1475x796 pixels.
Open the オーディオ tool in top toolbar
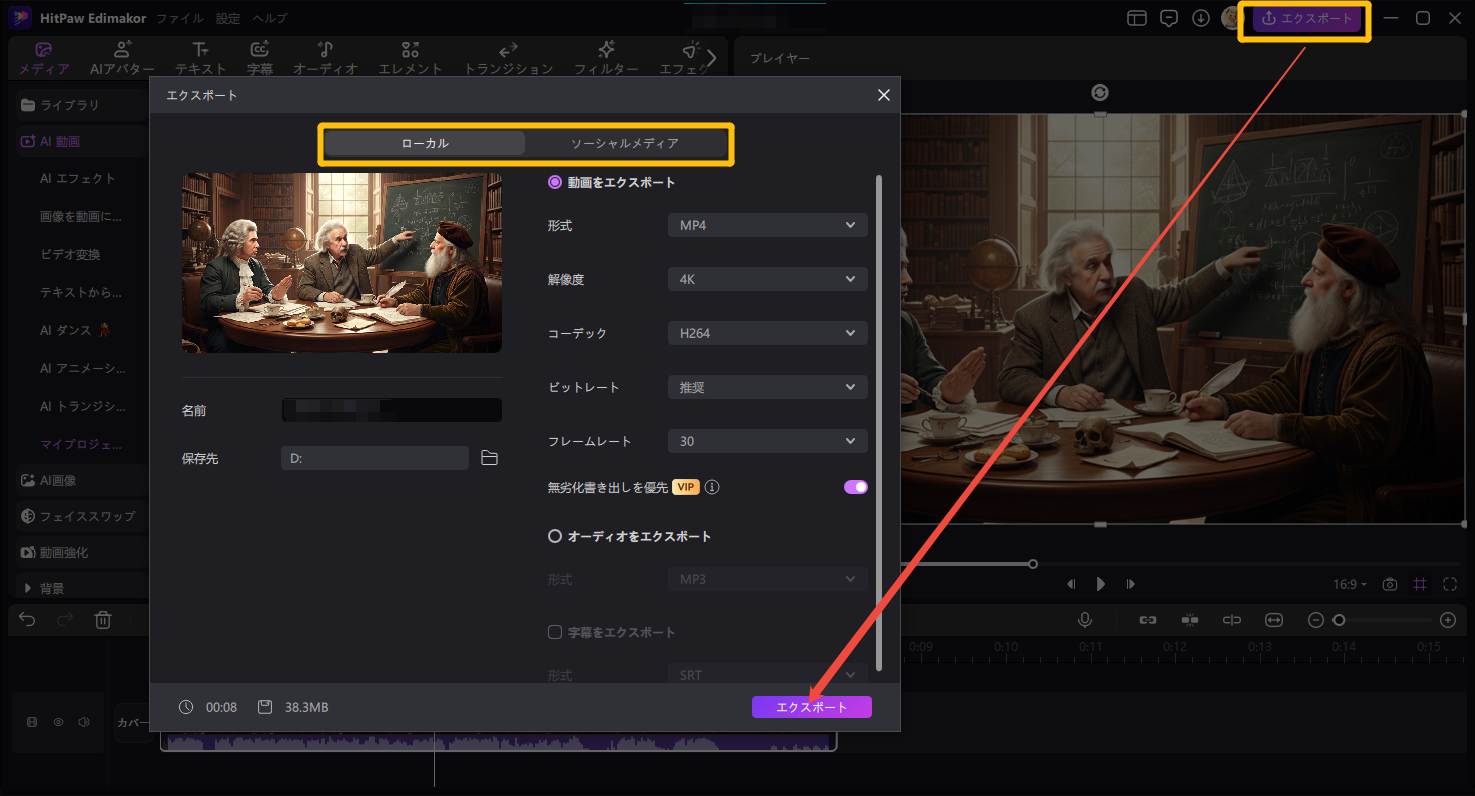325,58
